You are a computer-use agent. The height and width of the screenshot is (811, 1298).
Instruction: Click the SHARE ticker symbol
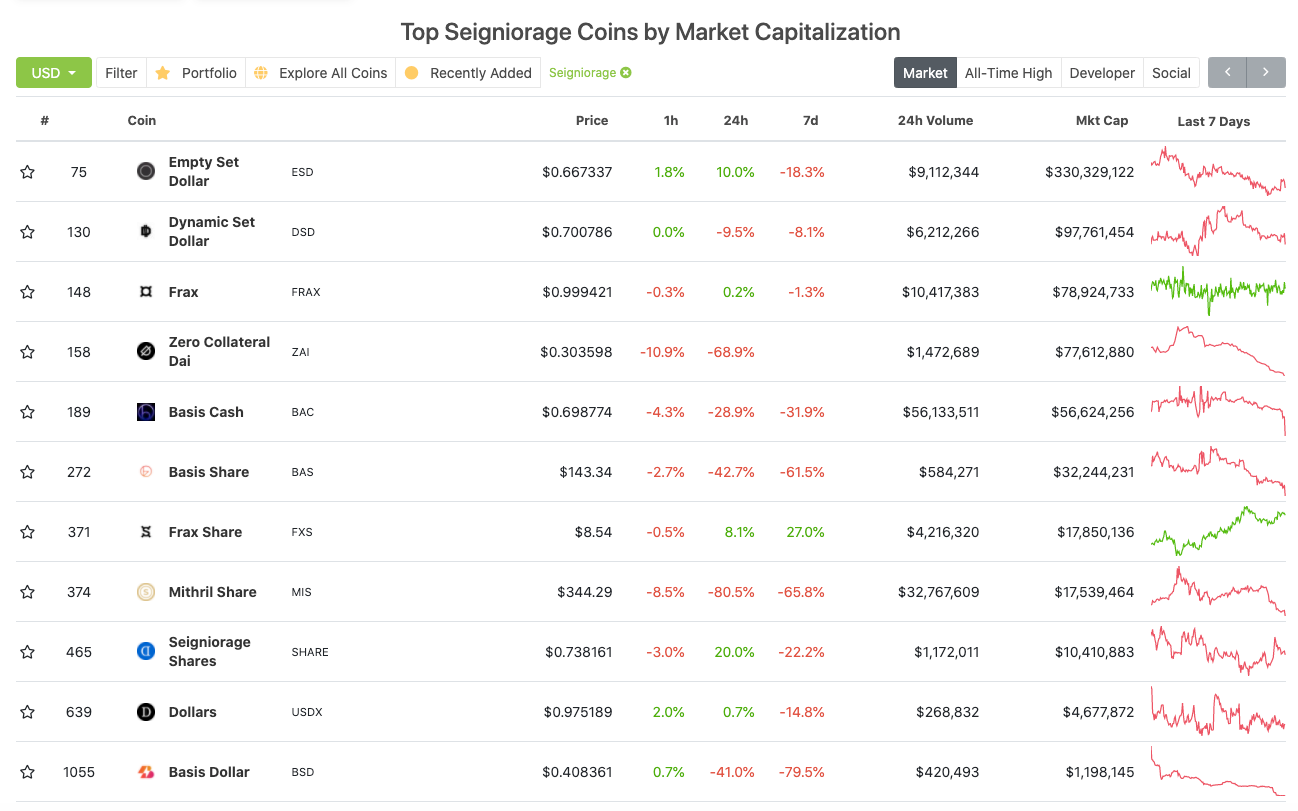[x=310, y=652]
